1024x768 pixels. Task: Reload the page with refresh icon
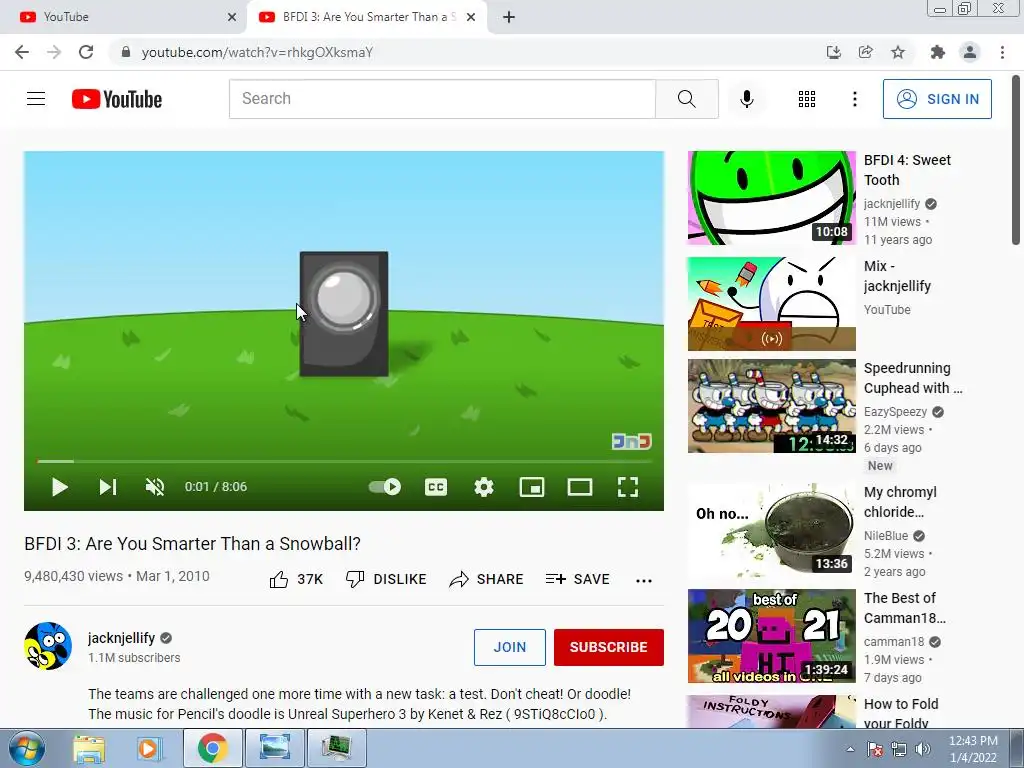pos(86,52)
